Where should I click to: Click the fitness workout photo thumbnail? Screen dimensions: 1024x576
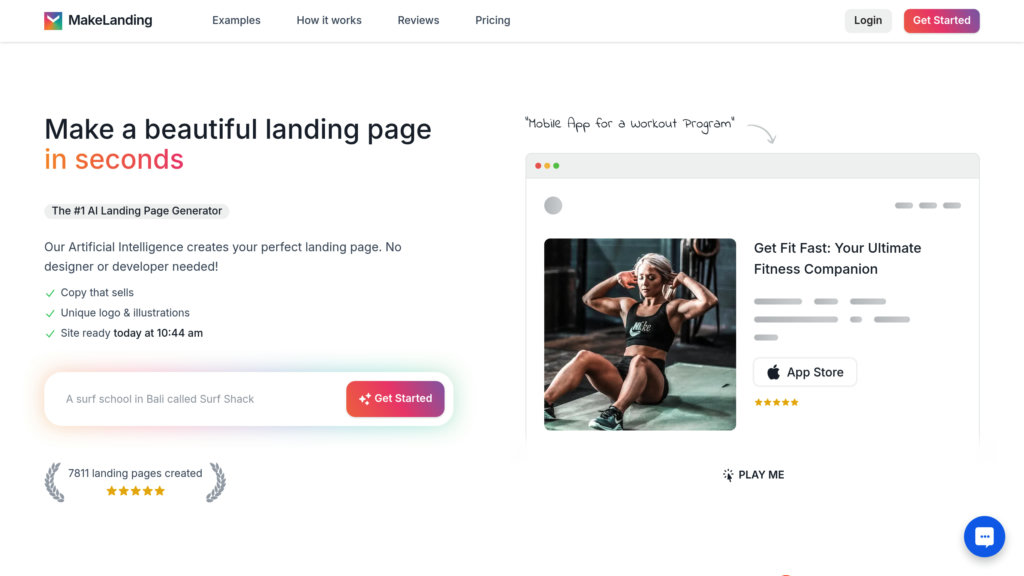click(640, 334)
